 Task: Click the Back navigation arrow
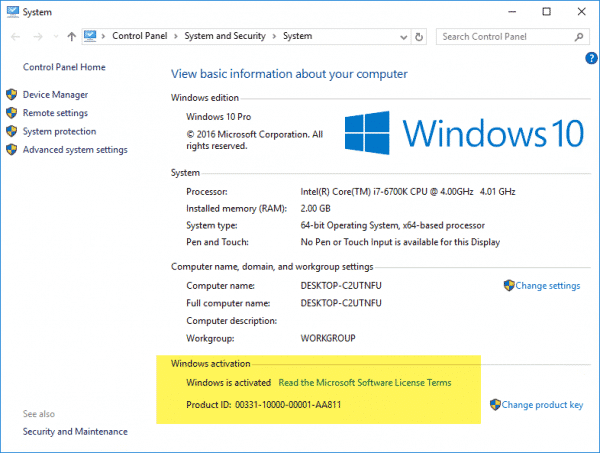coord(15,37)
